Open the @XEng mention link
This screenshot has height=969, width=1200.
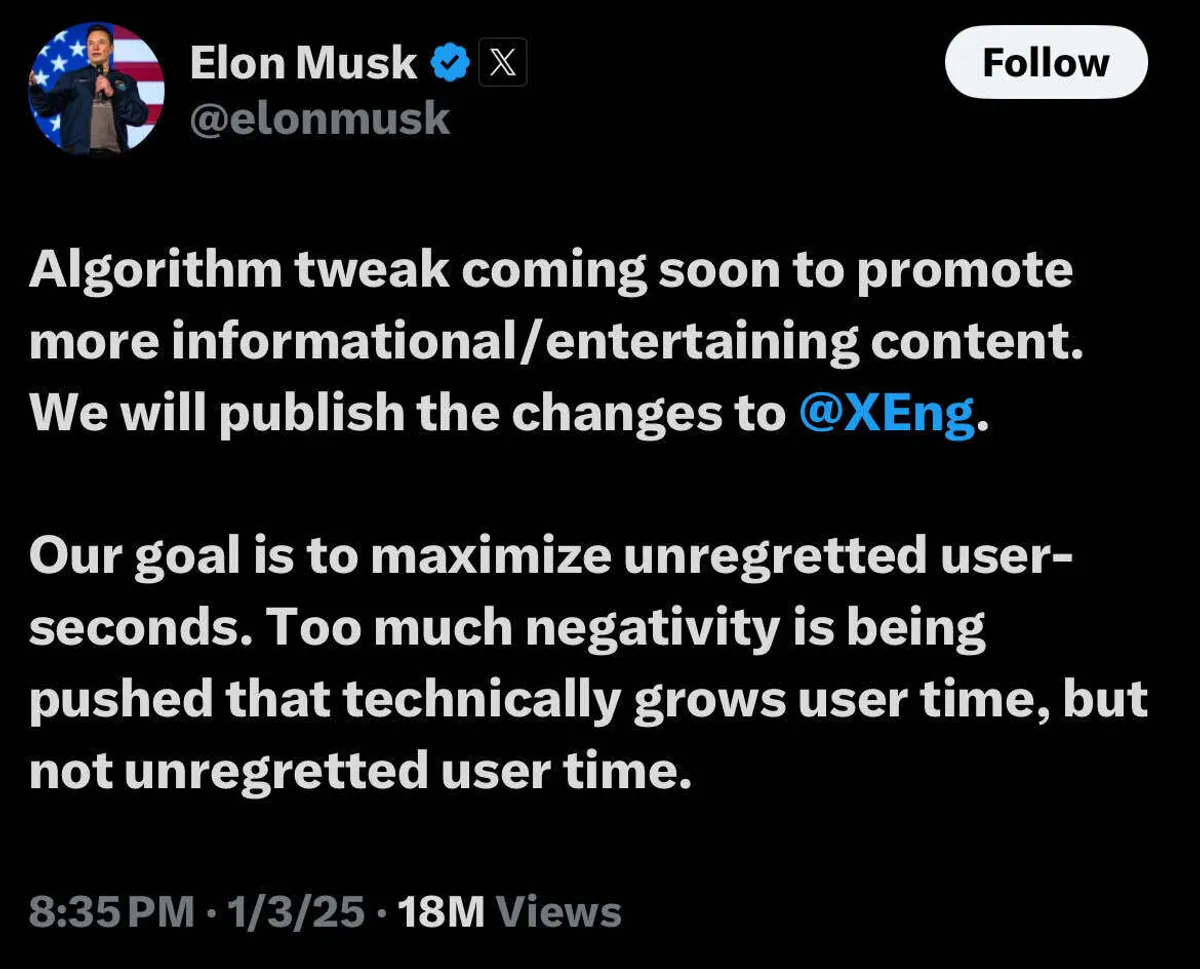pyautogui.click(x=887, y=414)
